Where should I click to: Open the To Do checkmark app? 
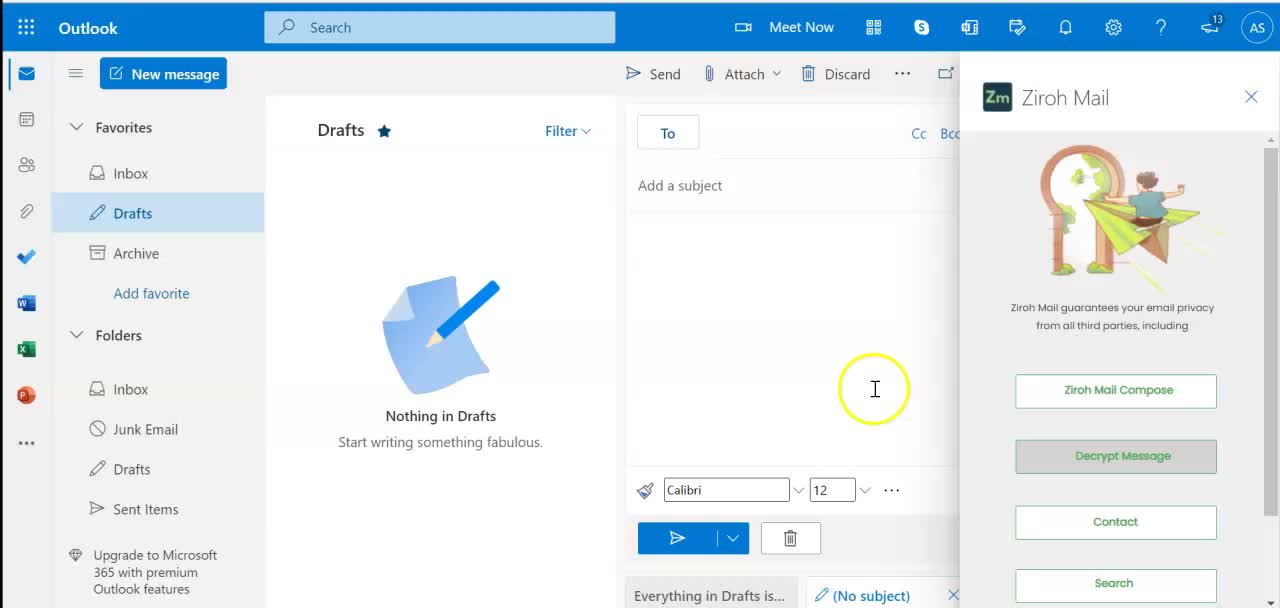[27, 257]
